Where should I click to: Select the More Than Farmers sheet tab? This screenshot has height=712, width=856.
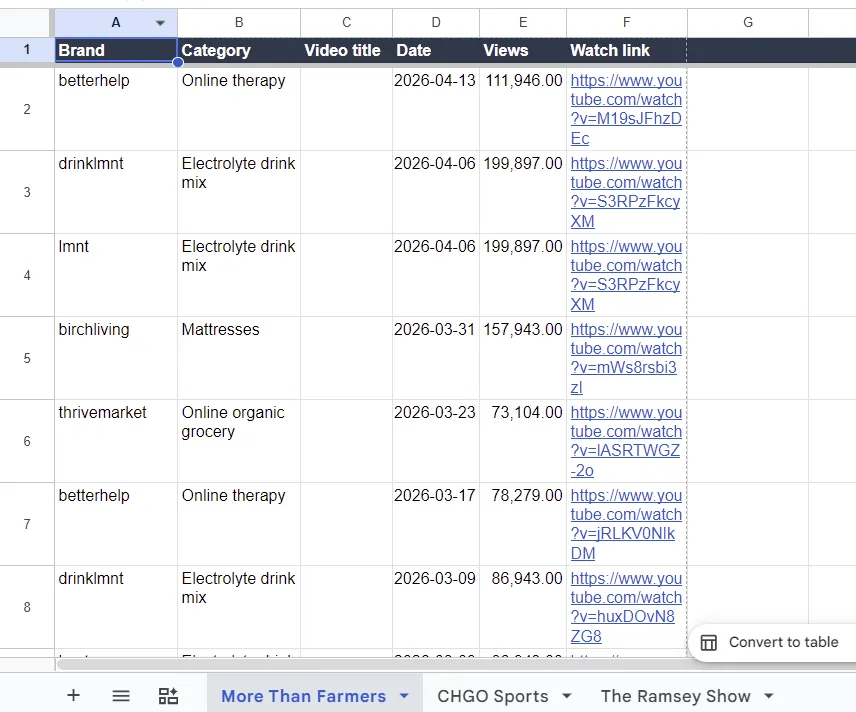click(303, 696)
